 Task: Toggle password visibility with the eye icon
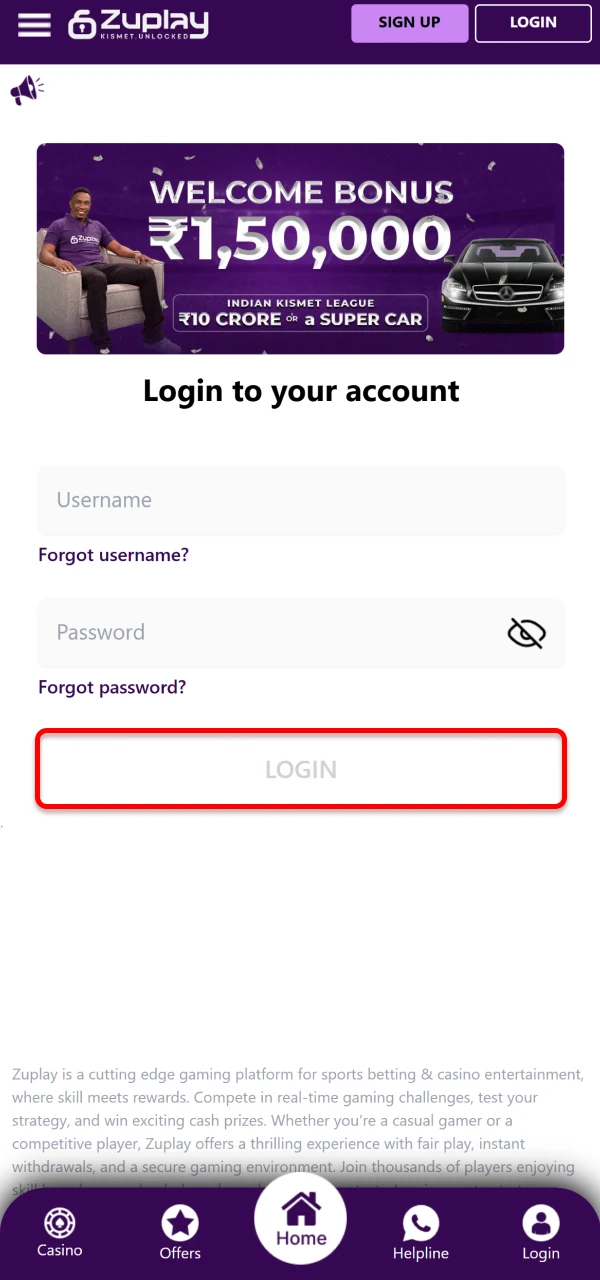(527, 632)
